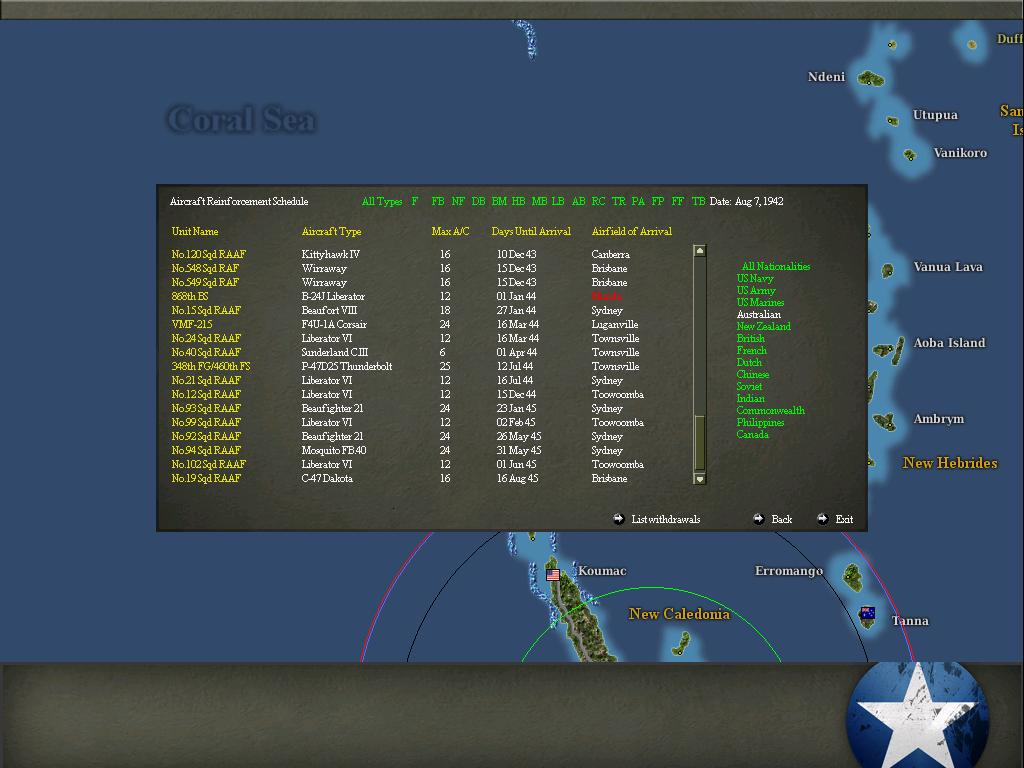1024x768 pixels.
Task: Click the scrollbar thumb in the unit list
Action: pos(699,442)
